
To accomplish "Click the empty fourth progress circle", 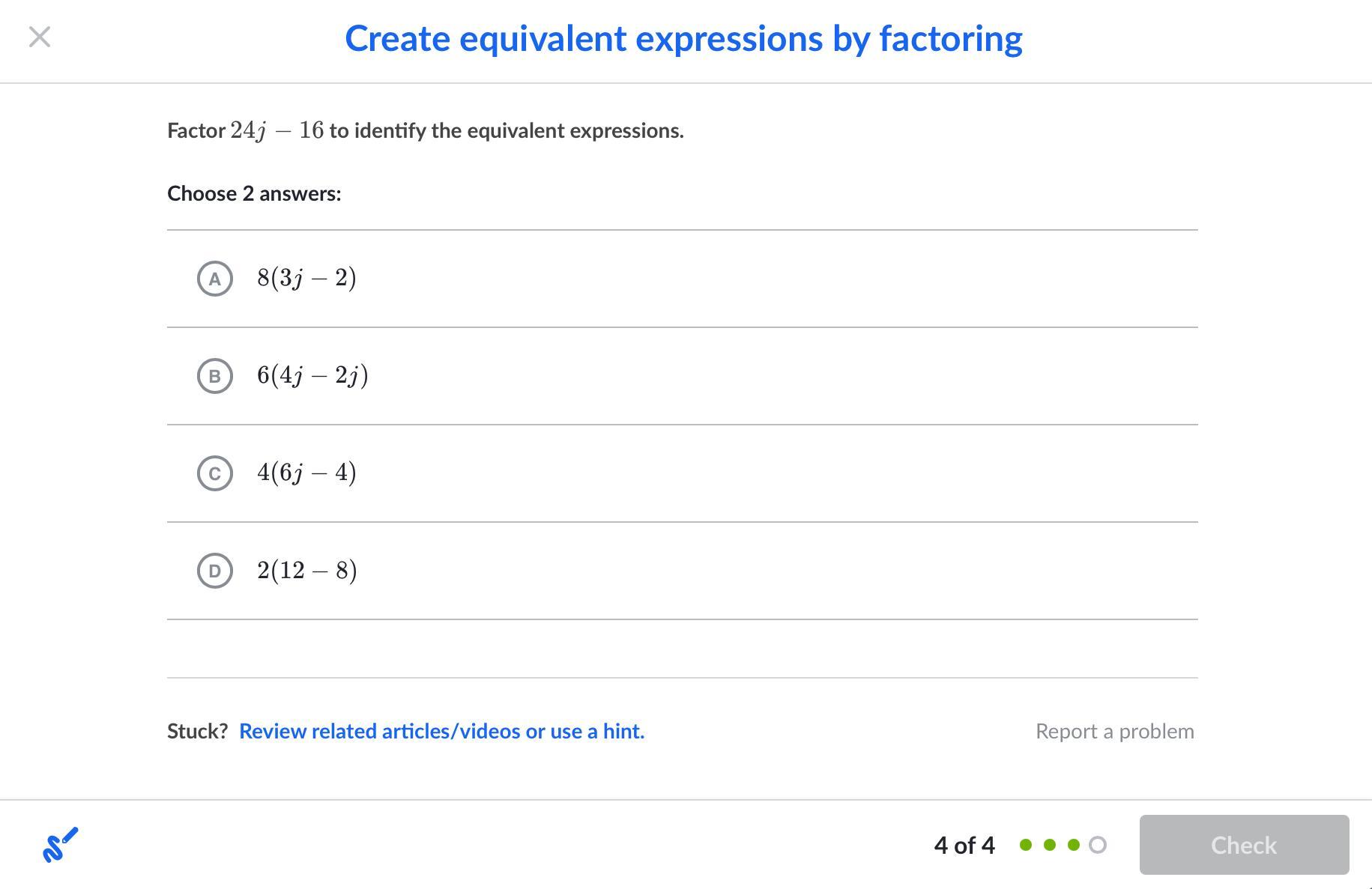I will pos(1098,845).
